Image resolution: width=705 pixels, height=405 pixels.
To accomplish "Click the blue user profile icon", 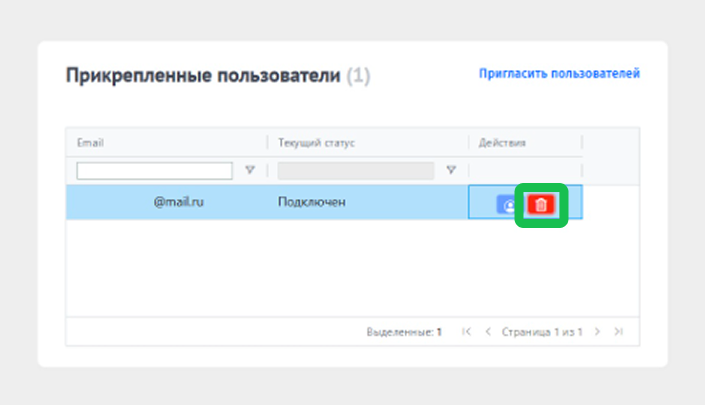I will [x=508, y=205].
